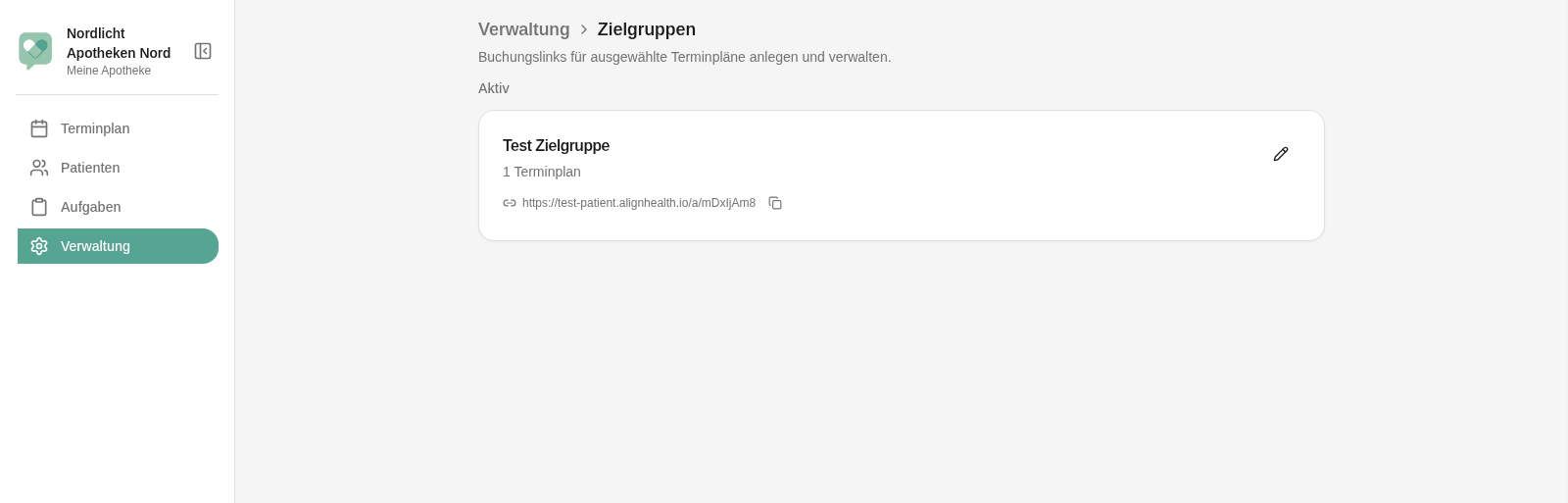1568x503 pixels.
Task: Open Terminplan in sidebar
Action: (x=118, y=128)
